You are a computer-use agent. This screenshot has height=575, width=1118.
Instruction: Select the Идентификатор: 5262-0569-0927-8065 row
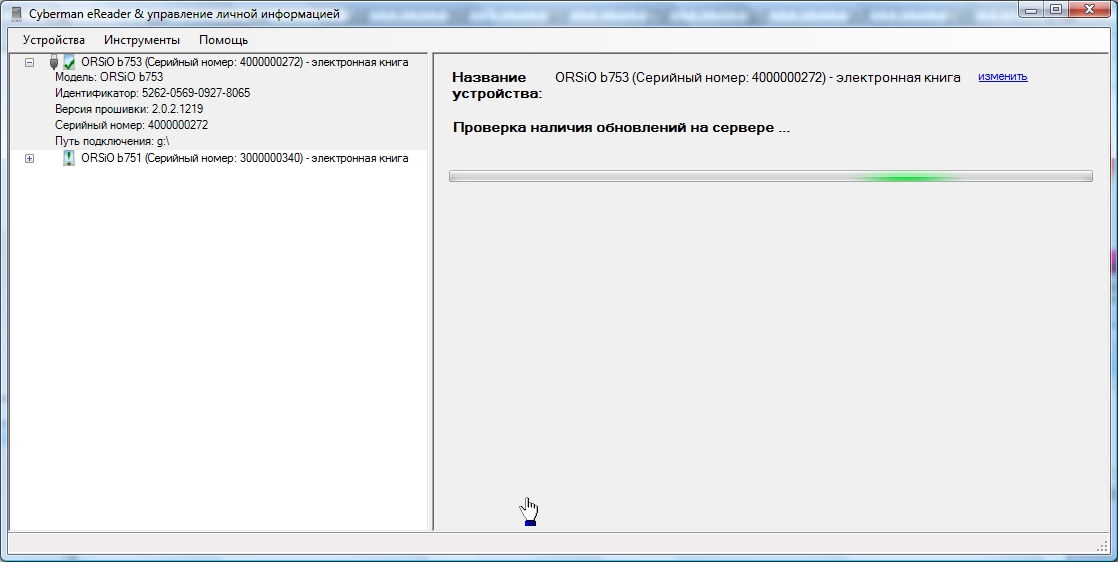(x=153, y=93)
